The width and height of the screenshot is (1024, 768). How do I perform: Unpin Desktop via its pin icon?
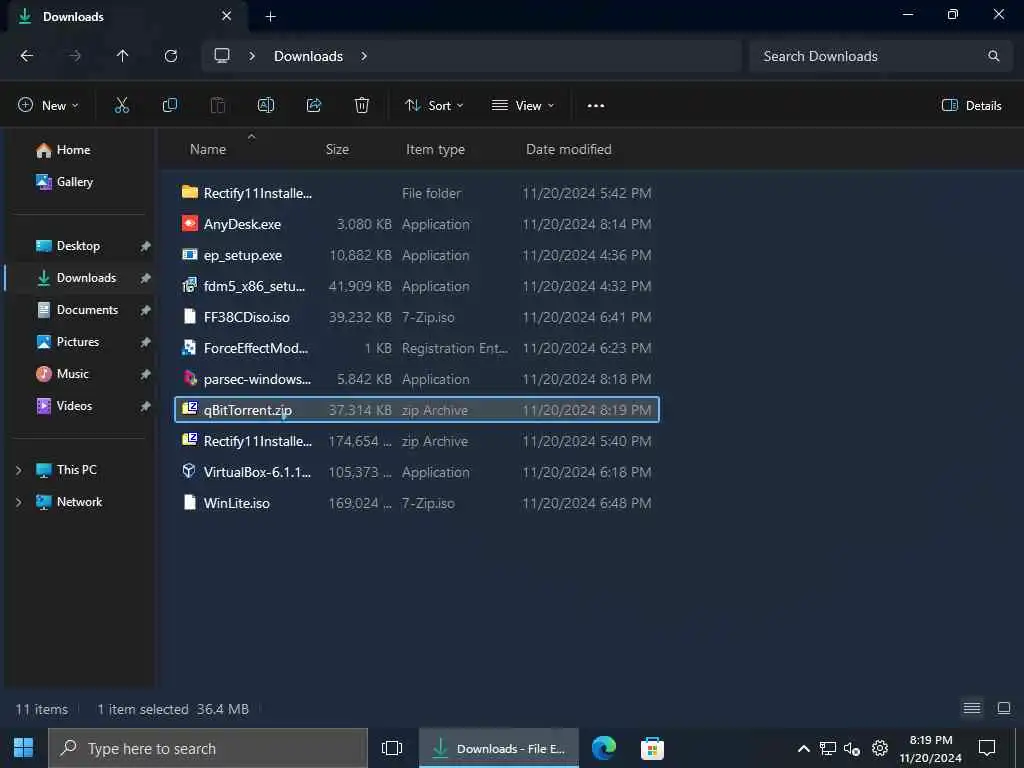pos(145,246)
